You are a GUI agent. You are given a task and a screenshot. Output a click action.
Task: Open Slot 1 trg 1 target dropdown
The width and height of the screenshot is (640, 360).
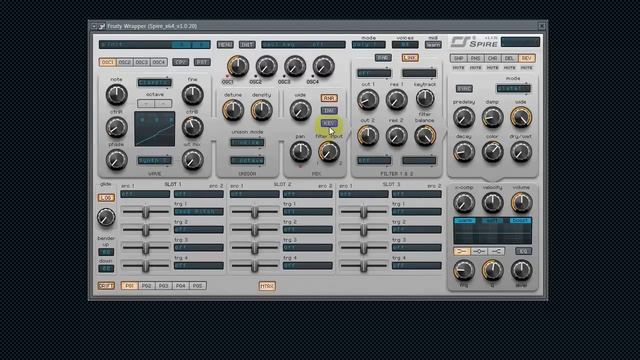[199, 211]
